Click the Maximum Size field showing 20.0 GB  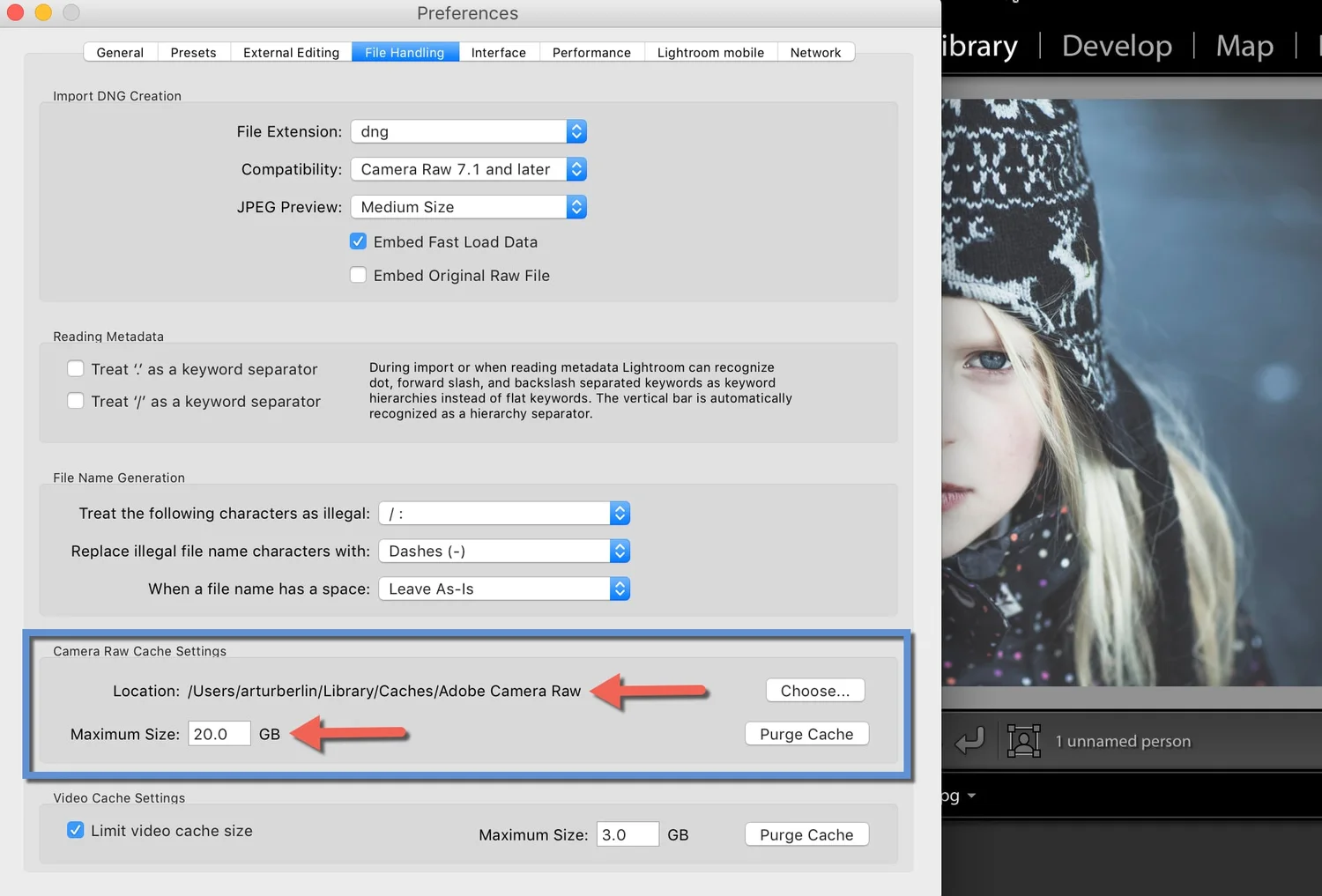click(219, 733)
